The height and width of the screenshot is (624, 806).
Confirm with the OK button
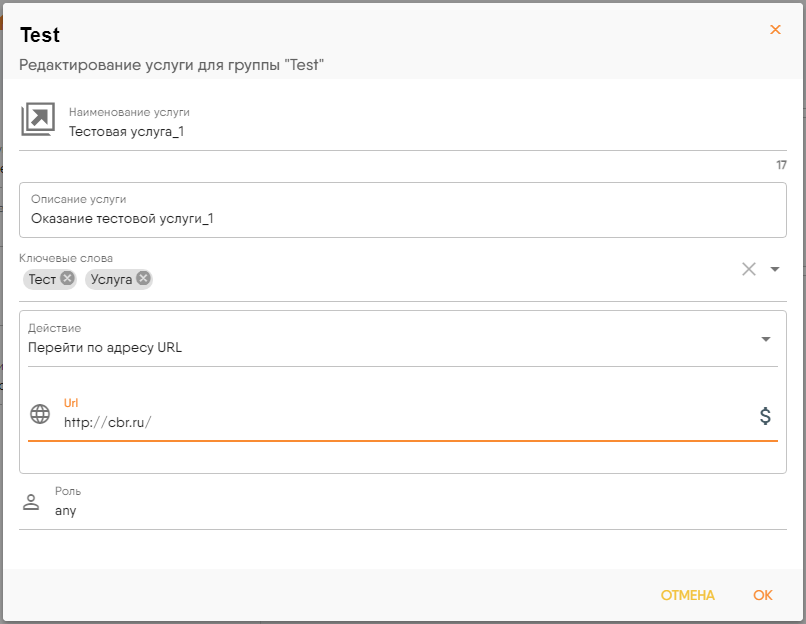[763, 595]
